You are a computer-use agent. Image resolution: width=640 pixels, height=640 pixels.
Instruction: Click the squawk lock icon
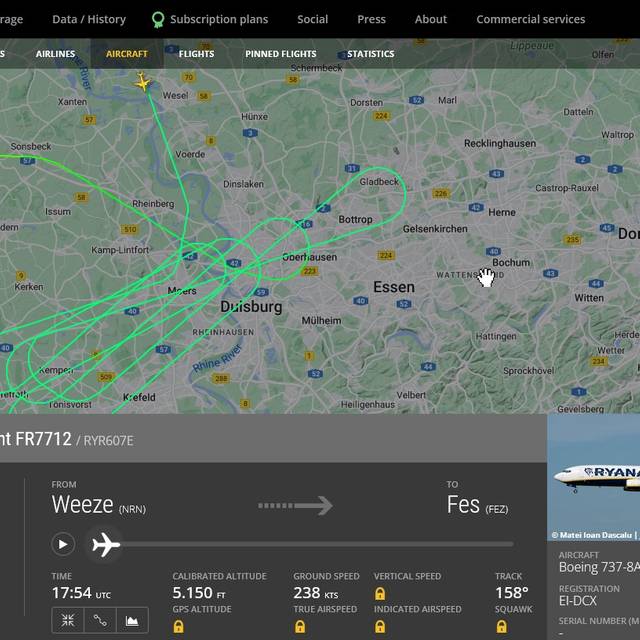502,626
